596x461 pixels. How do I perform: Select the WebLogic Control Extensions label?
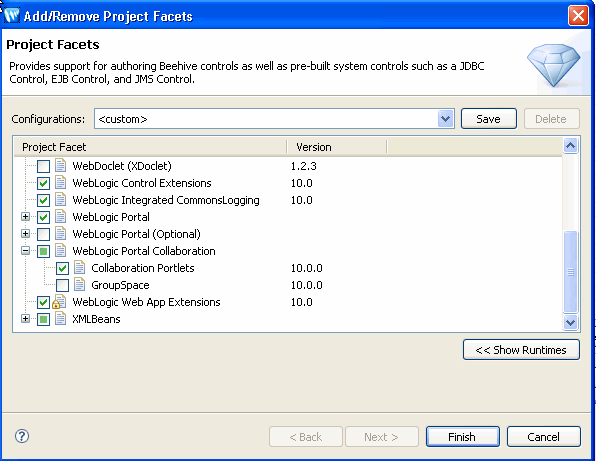pyautogui.click(x=142, y=183)
